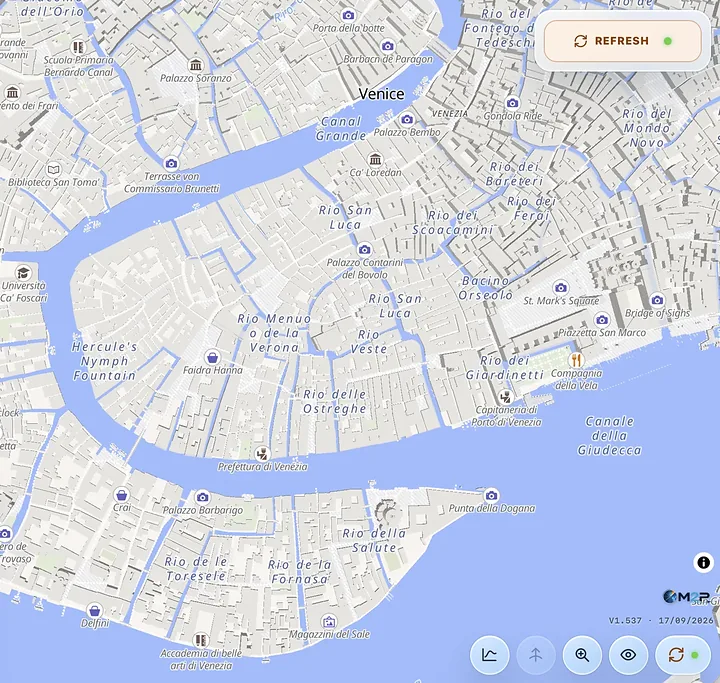Click the Rio Veste label

click(369, 342)
